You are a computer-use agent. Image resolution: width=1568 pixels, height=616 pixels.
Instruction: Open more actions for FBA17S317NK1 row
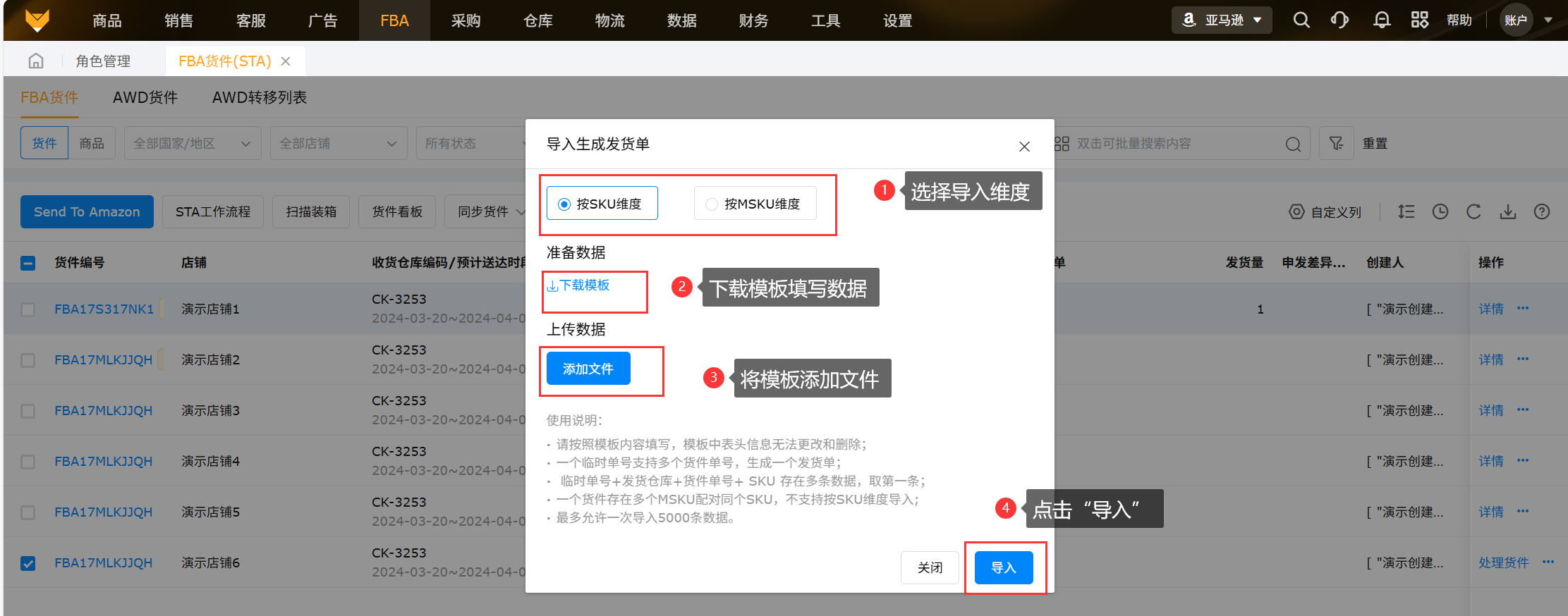[x=1523, y=308]
